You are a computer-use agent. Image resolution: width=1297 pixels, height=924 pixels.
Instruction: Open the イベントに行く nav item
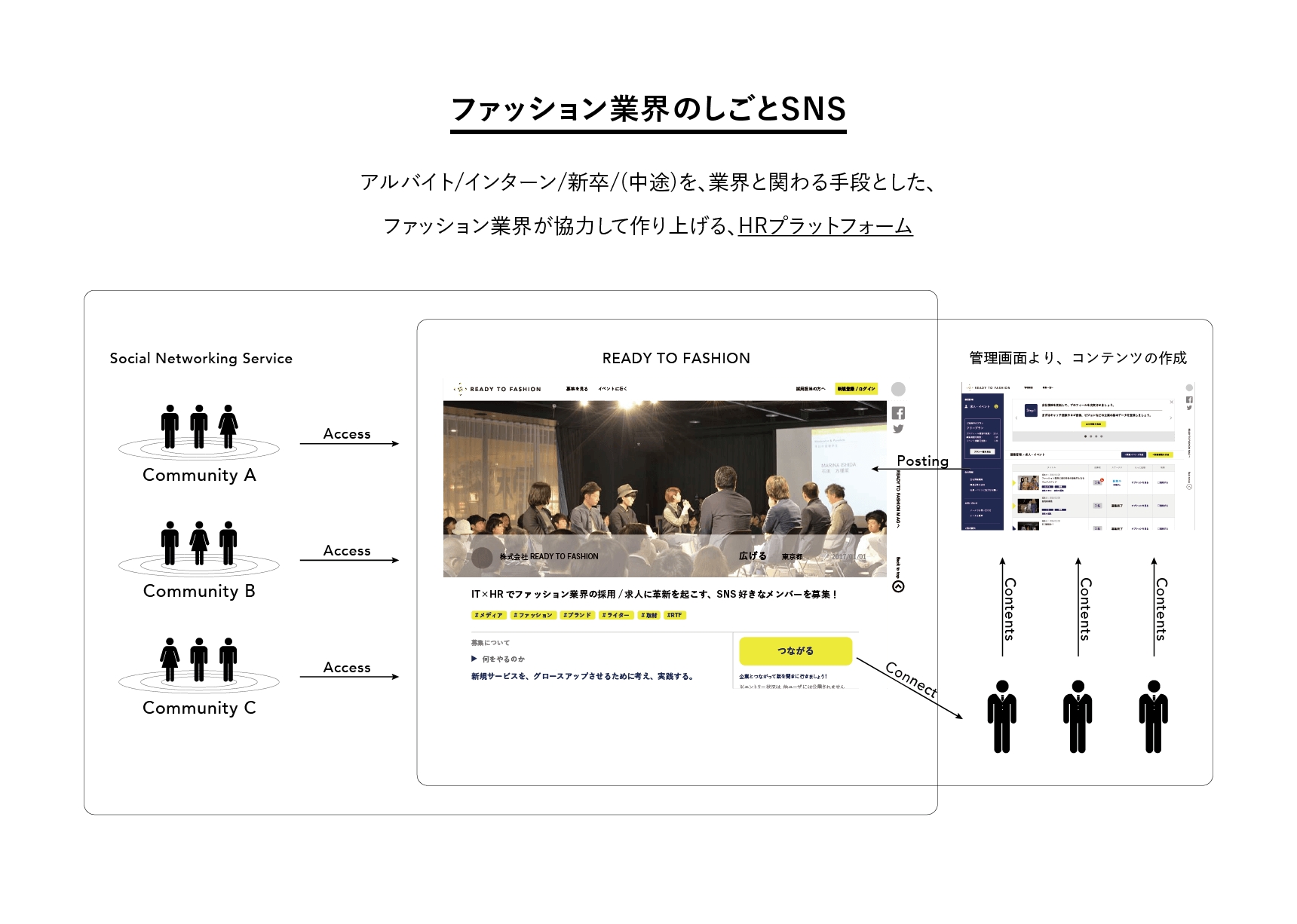612,389
